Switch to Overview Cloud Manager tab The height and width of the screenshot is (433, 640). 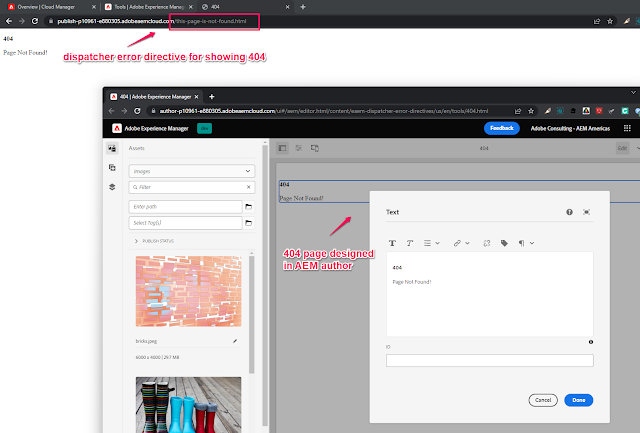click(46, 7)
